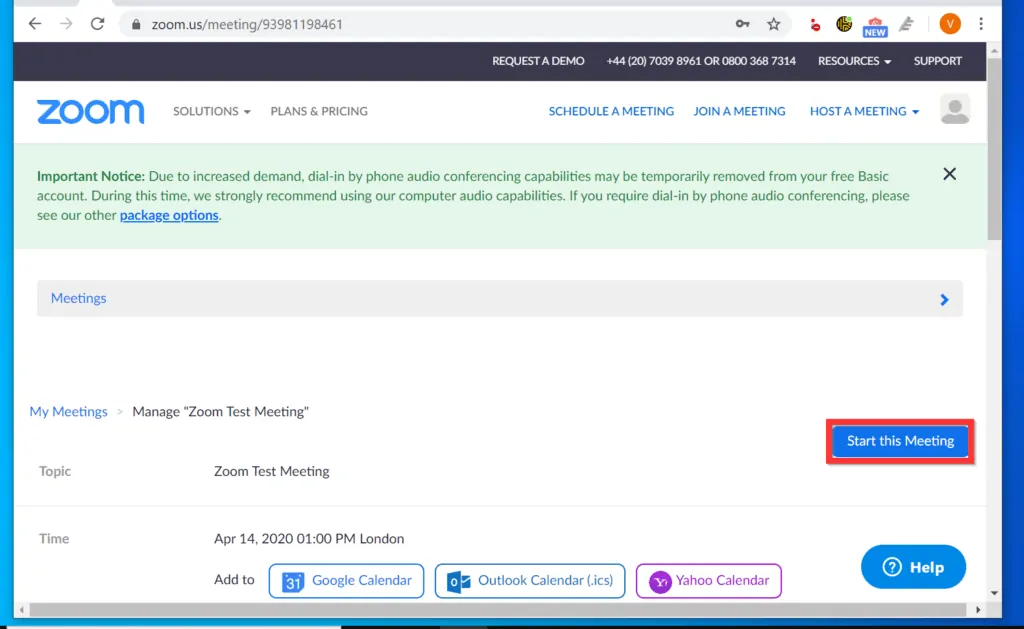Open the Chrome profile avatar V
Image resolution: width=1024 pixels, height=629 pixels.
point(950,24)
